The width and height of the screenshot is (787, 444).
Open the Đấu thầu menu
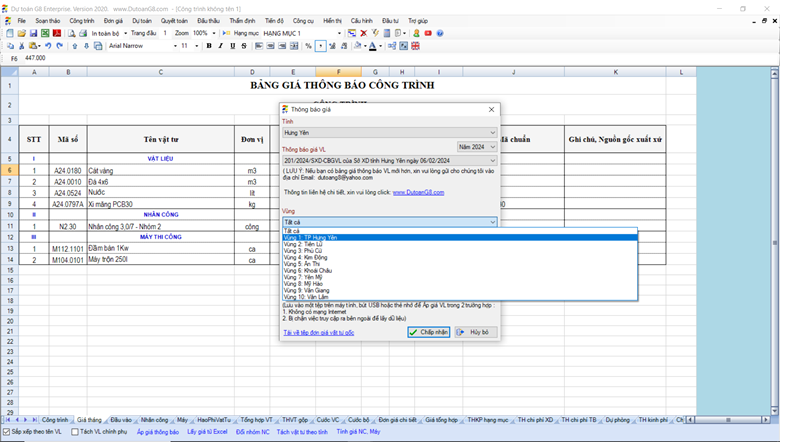click(208, 21)
